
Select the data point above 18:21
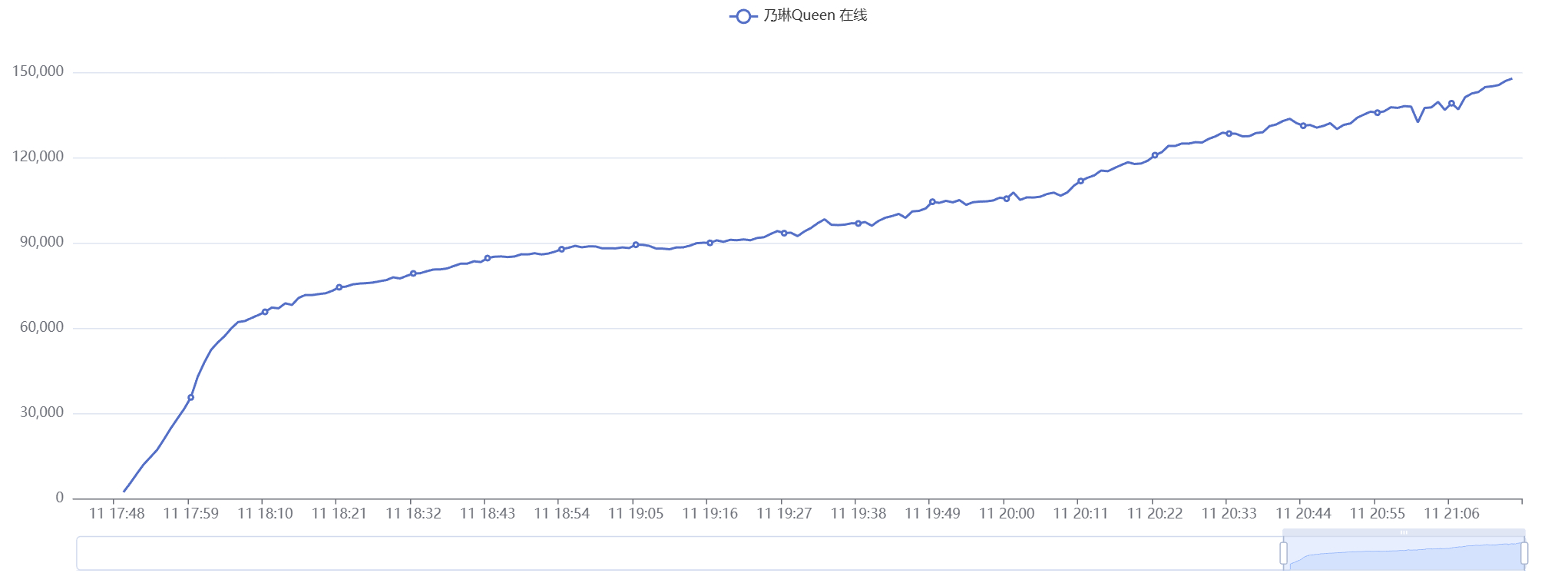click(339, 287)
